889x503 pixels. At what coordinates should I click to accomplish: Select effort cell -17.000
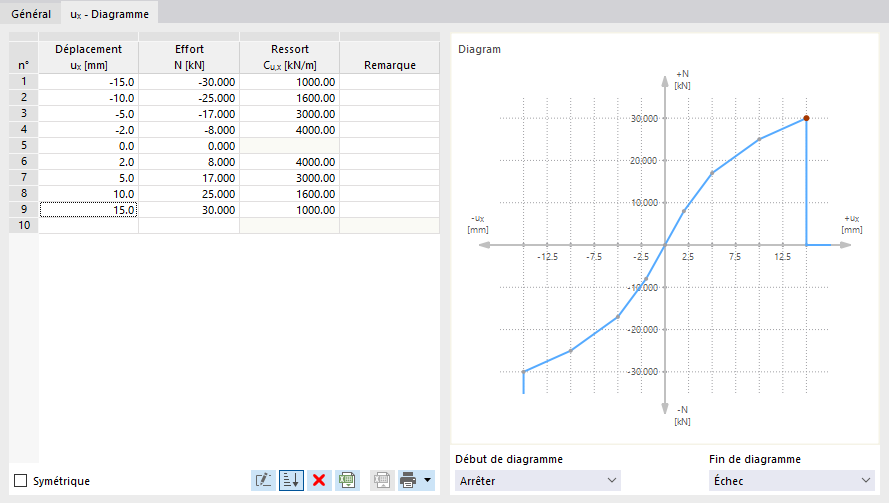point(189,113)
